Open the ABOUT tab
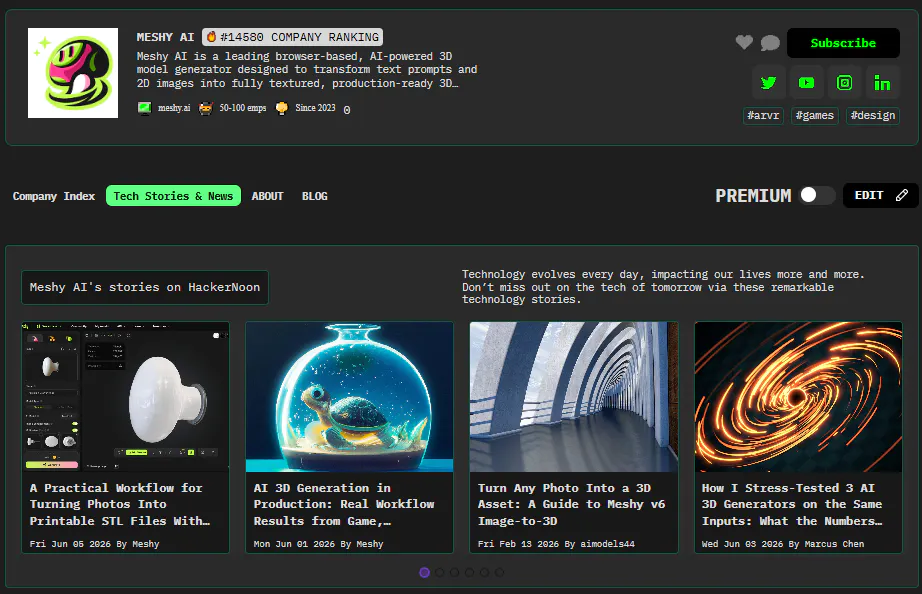 [x=268, y=196]
